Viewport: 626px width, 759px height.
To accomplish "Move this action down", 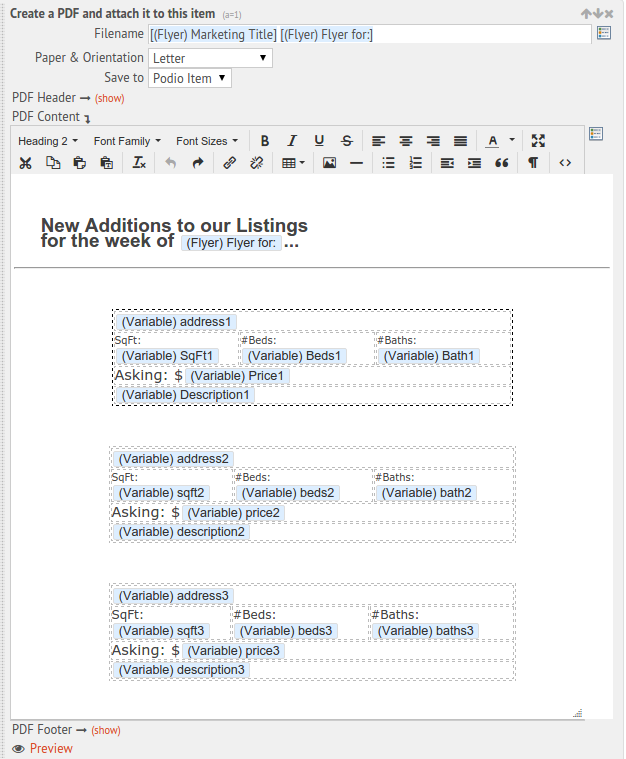I will click(598, 14).
